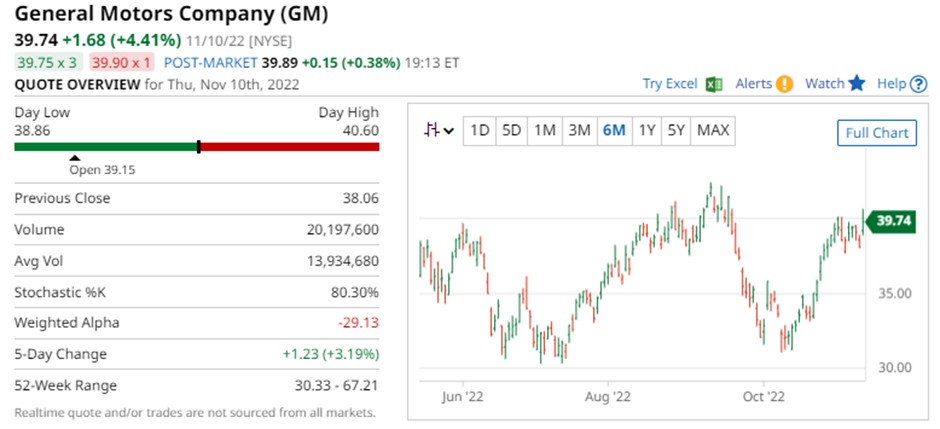The image size is (940, 429).
Task: Select the 5Y chart period
Action: 677,130
